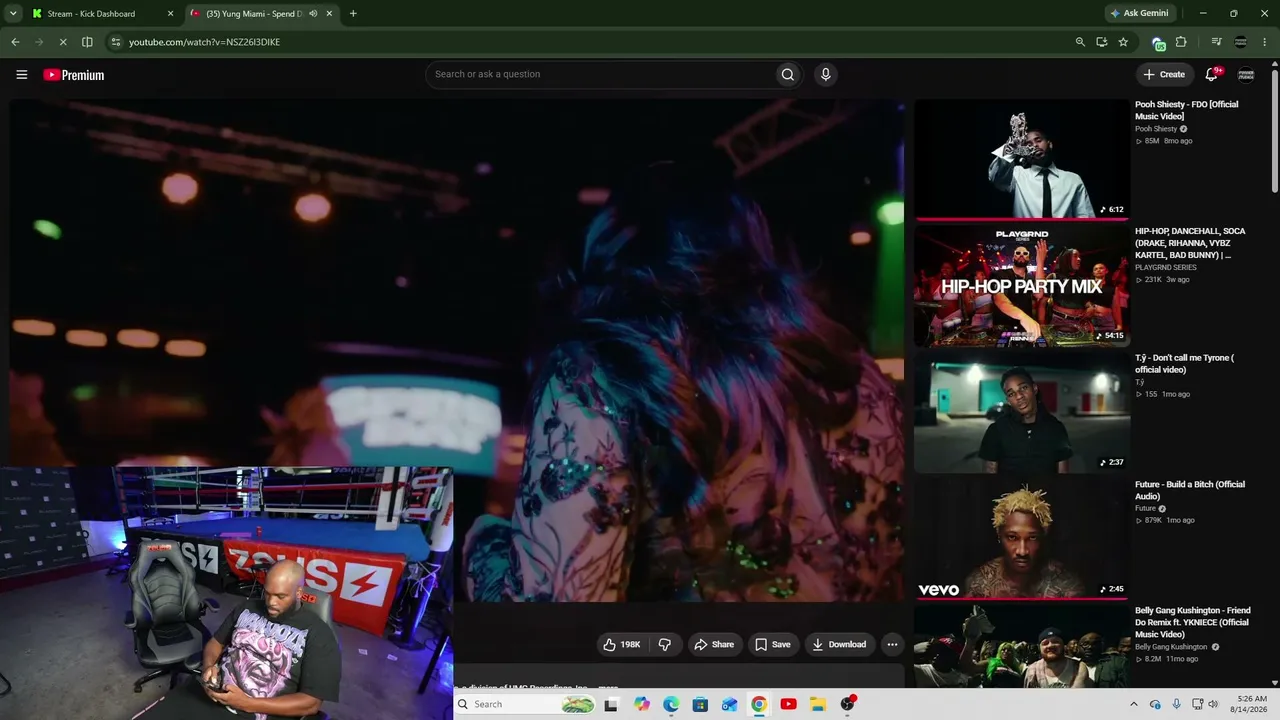Viewport: 1280px width, 720px height.
Task: Click the Create button
Action: point(1164,74)
